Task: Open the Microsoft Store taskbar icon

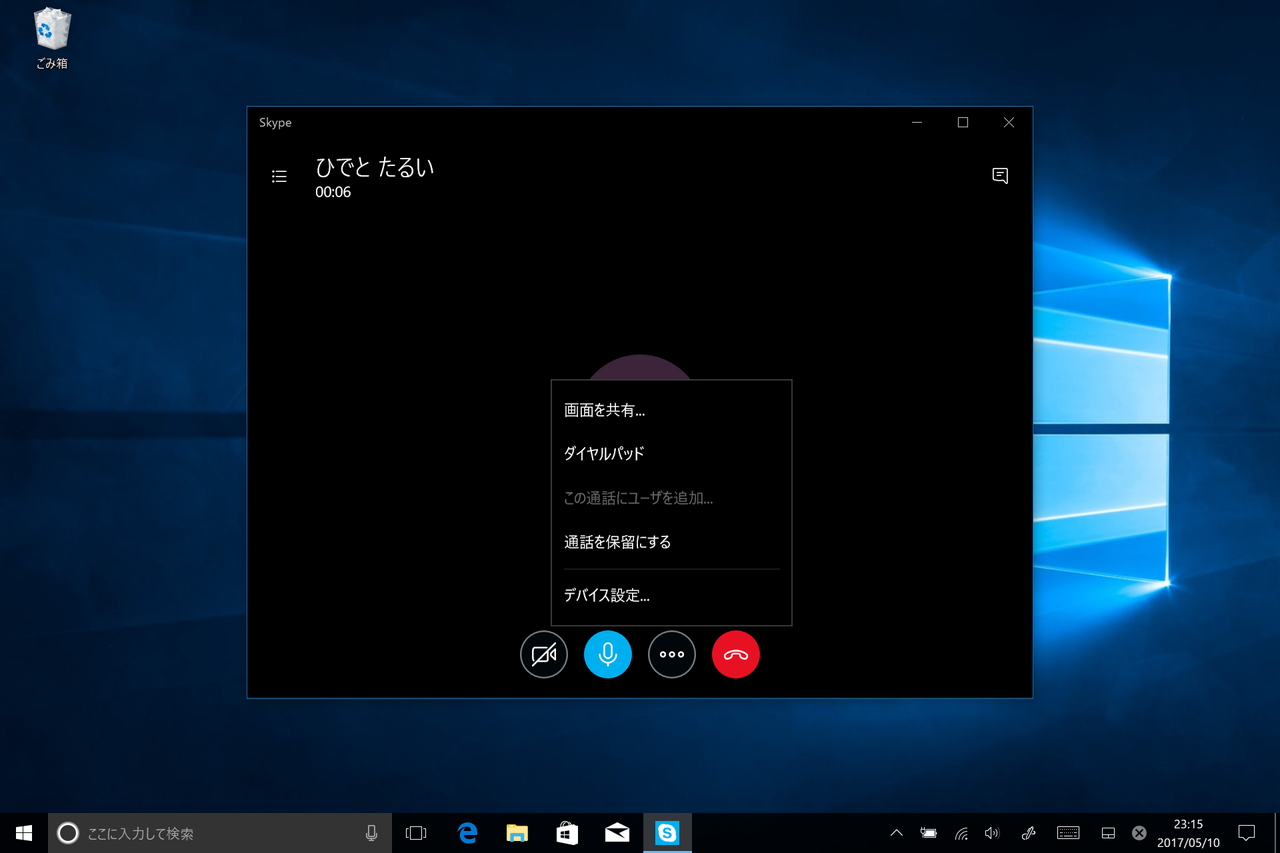Action: pos(567,832)
